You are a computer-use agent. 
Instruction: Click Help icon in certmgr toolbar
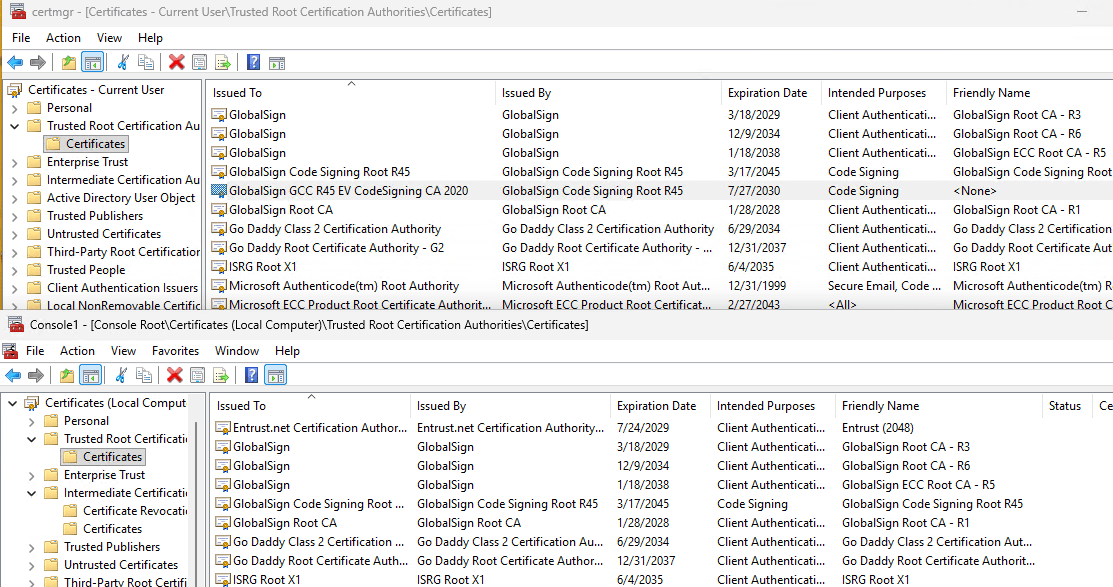point(253,62)
